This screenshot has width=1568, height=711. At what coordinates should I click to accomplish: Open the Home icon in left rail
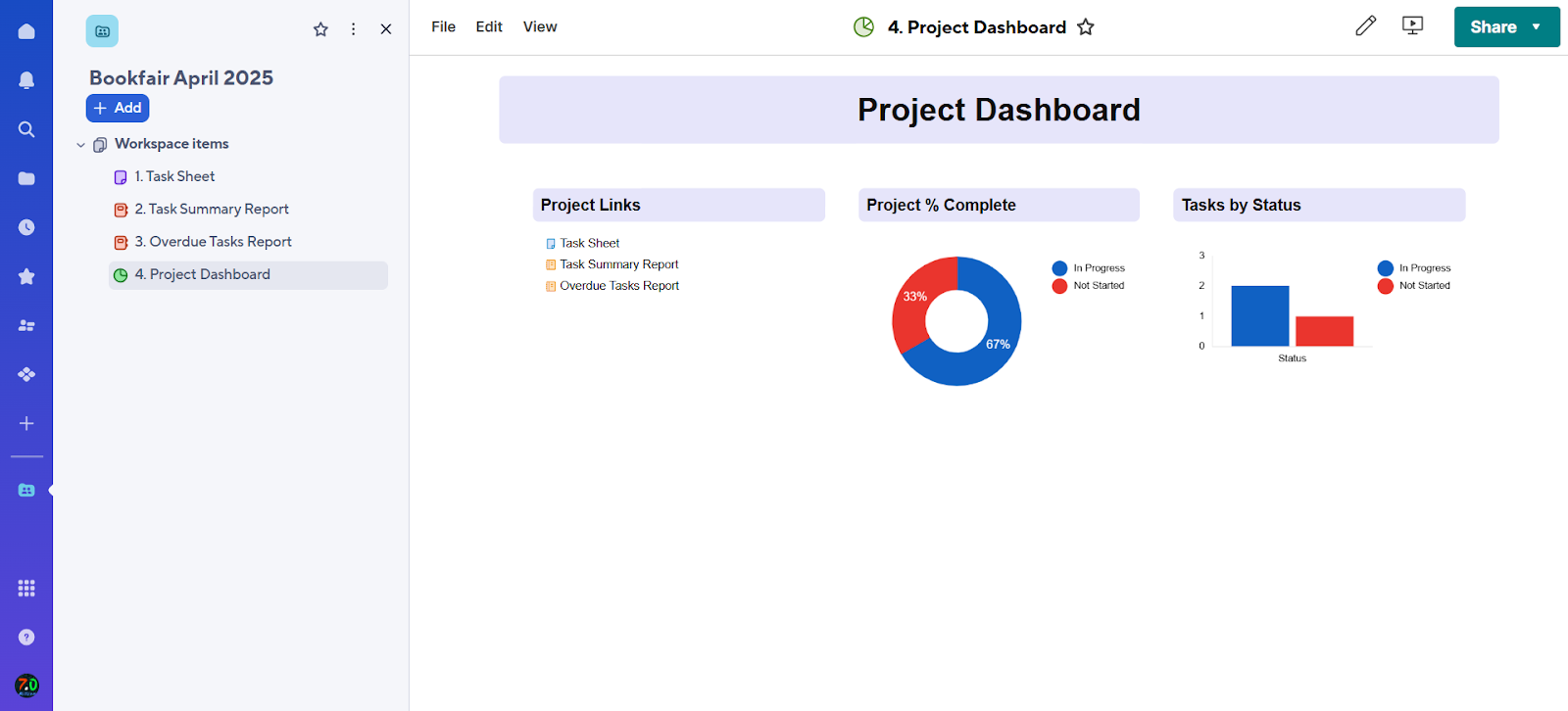pyautogui.click(x=26, y=31)
